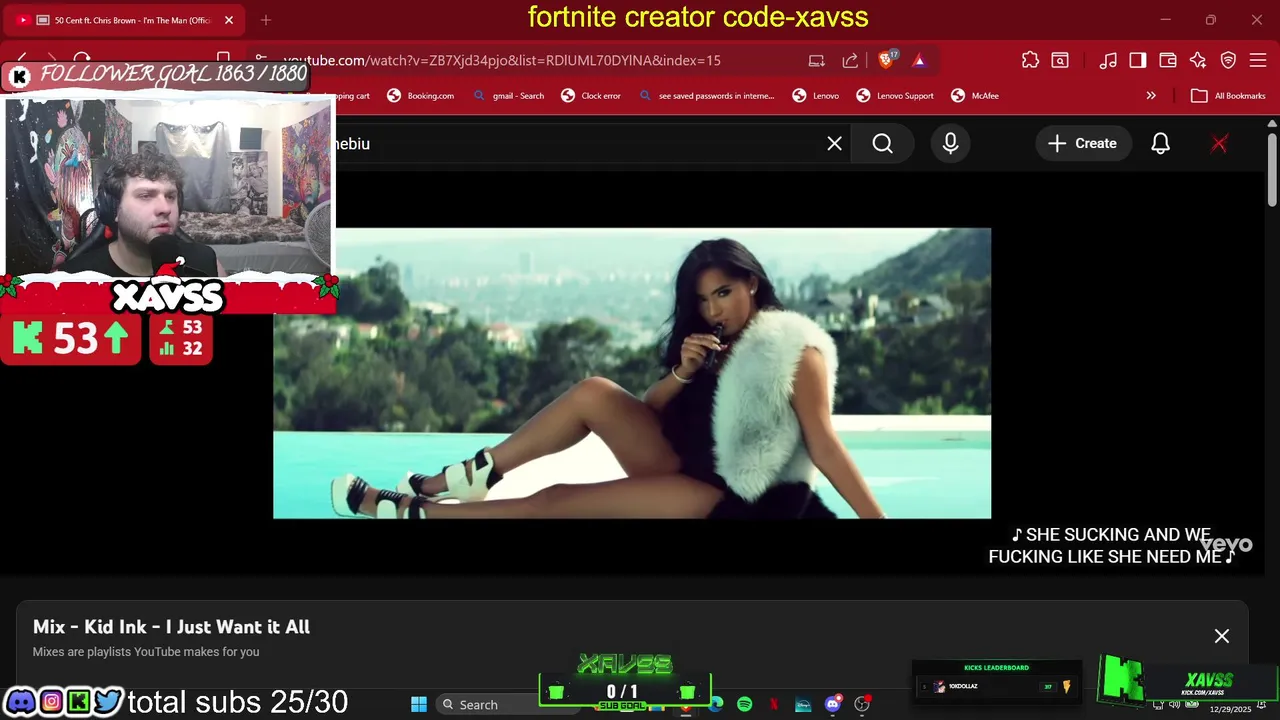Viewport: 1280px width, 720px height.
Task: Open gmail - Search bookmark
Action: coord(508,96)
